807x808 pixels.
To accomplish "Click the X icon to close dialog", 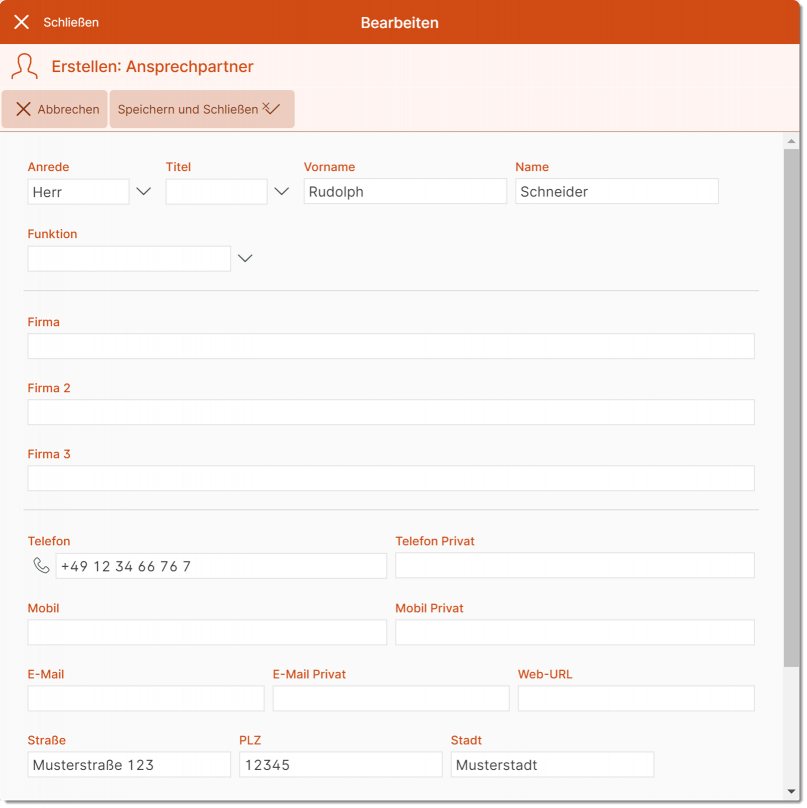I will point(21,22).
